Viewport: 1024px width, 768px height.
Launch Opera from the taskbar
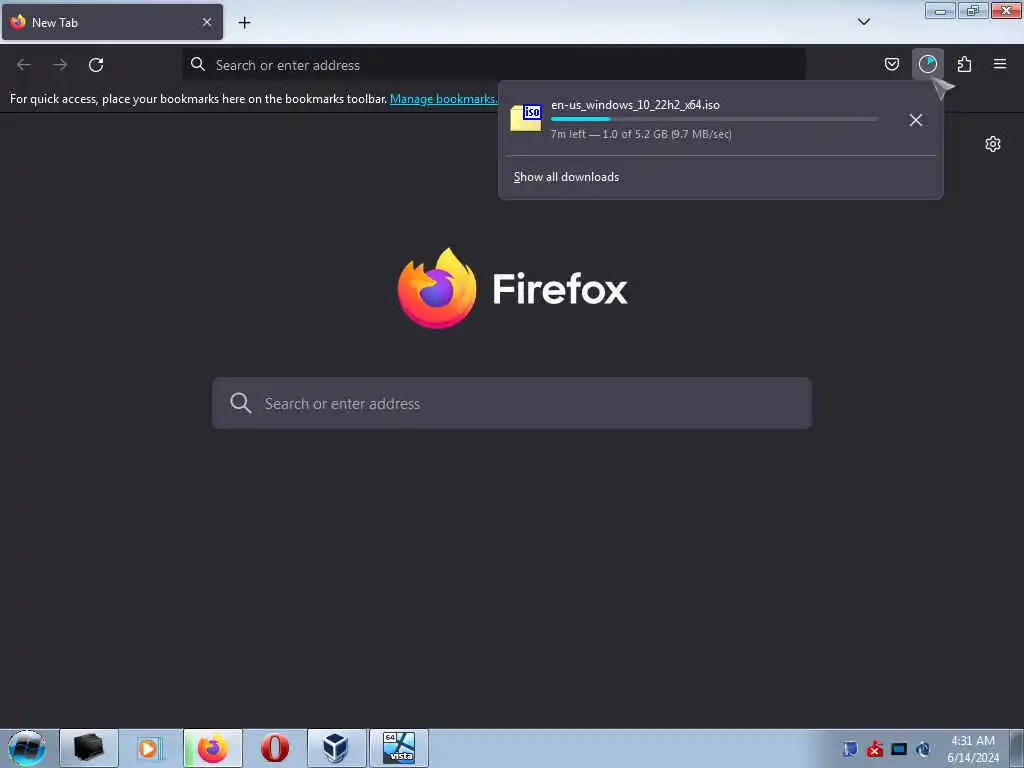point(275,748)
